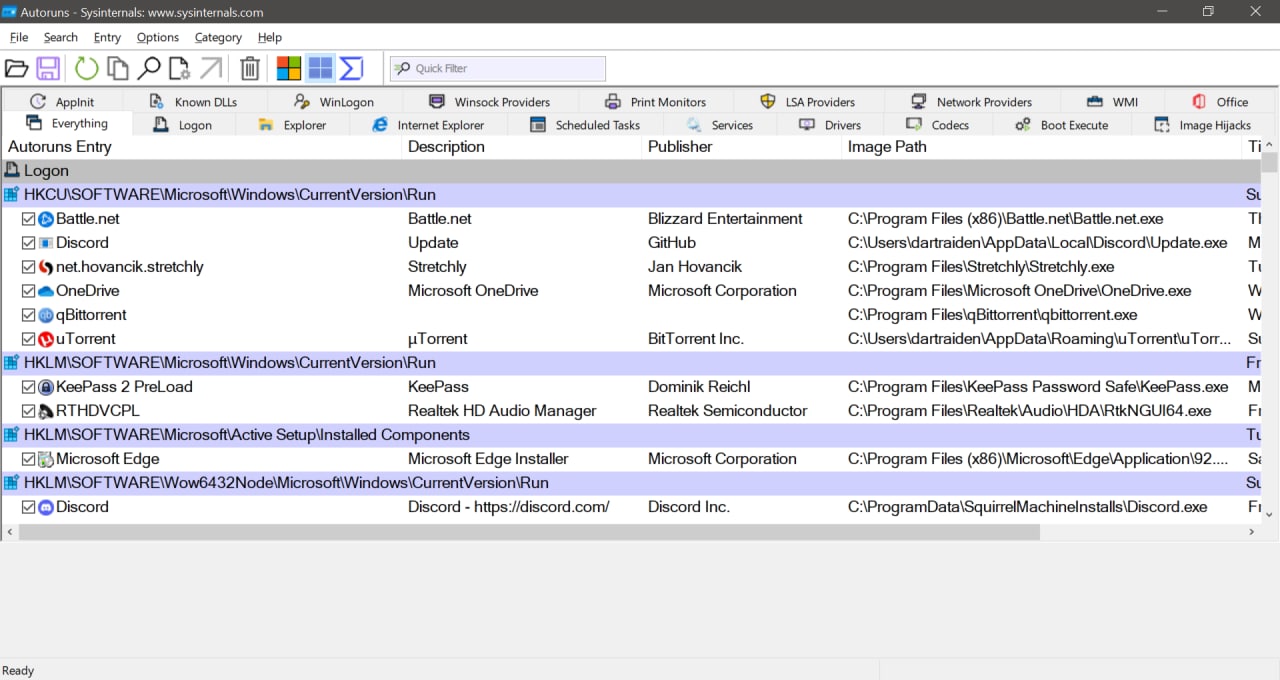1280x680 pixels.
Task: Sort by Description column header
Action: [522, 147]
